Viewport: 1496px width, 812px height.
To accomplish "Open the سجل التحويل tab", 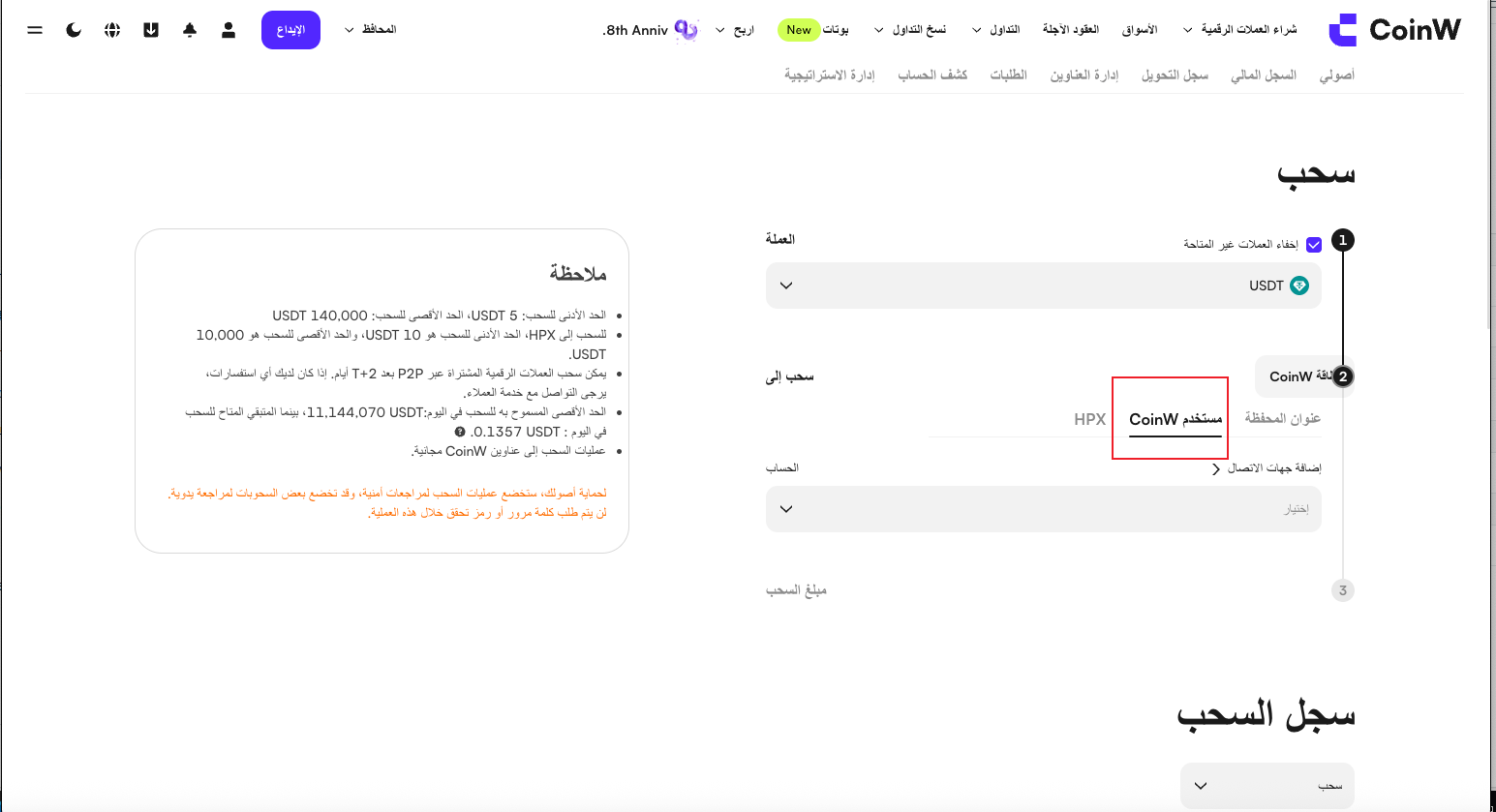I will (1175, 75).
